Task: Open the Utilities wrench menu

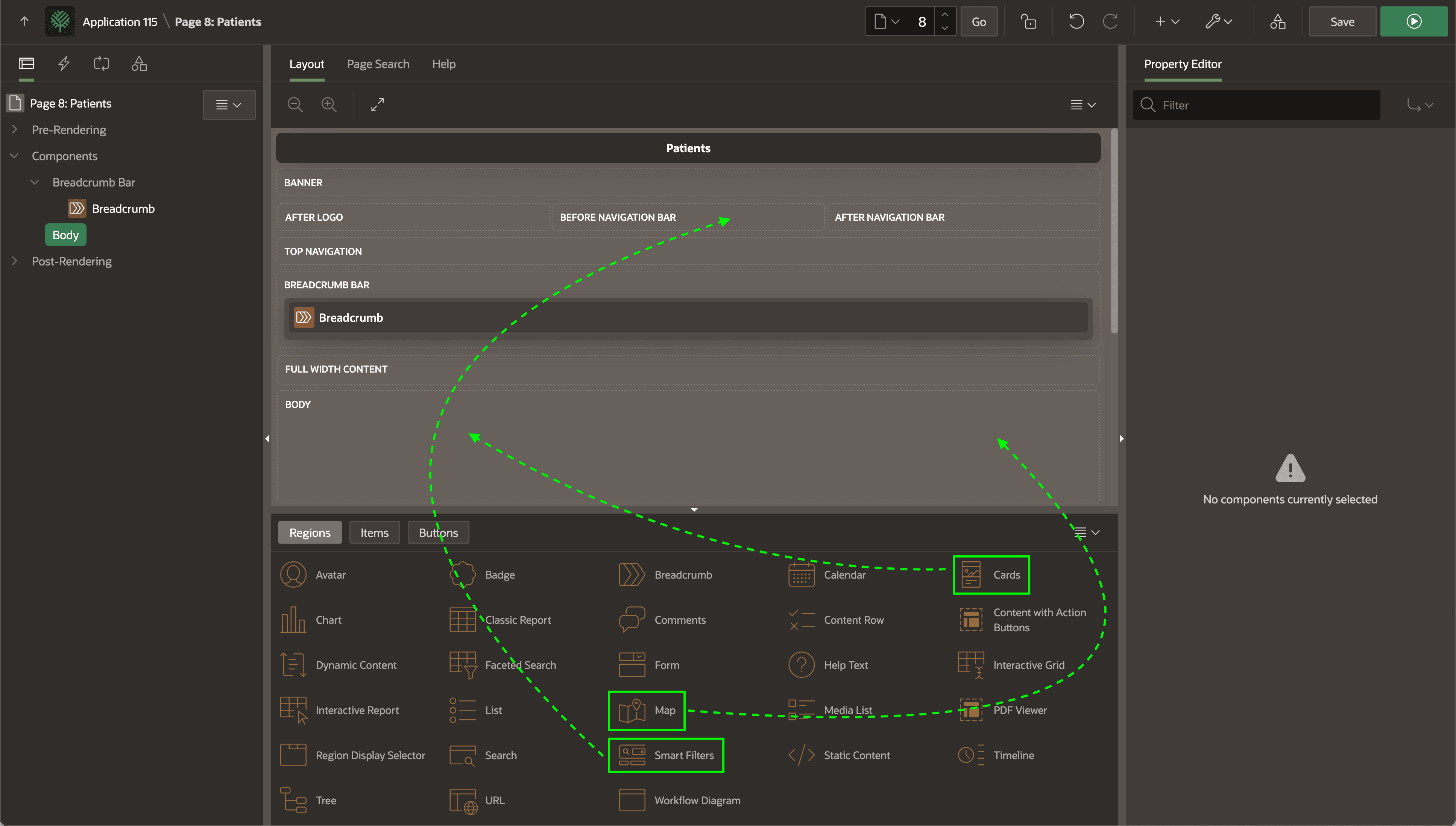Action: click(x=1218, y=21)
